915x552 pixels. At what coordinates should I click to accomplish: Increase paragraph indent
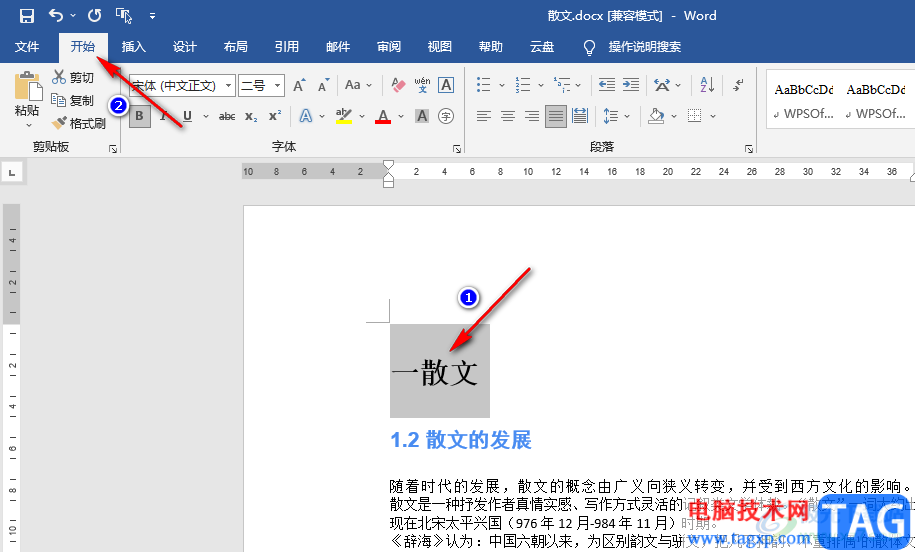631,85
